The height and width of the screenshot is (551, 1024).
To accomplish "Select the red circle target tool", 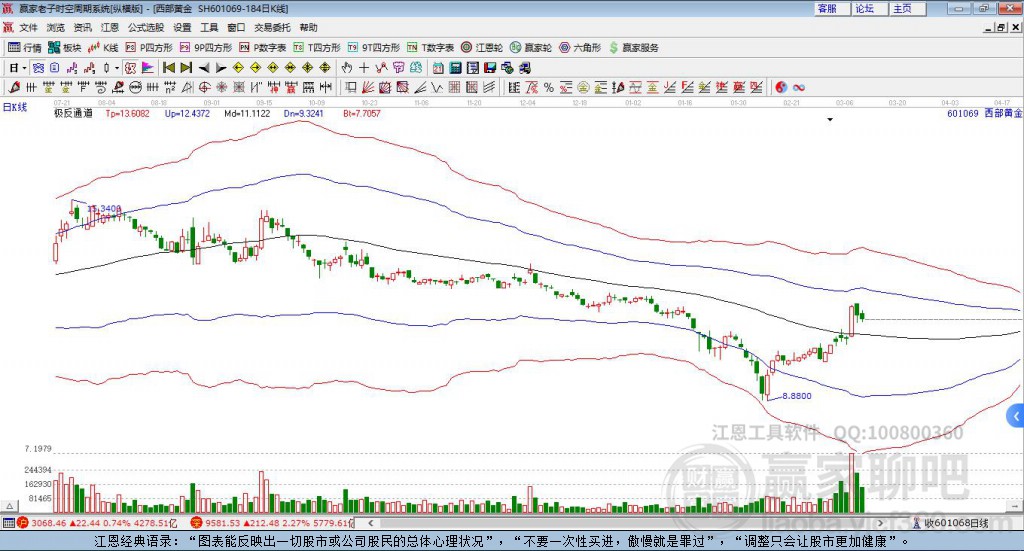I will point(204,87).
